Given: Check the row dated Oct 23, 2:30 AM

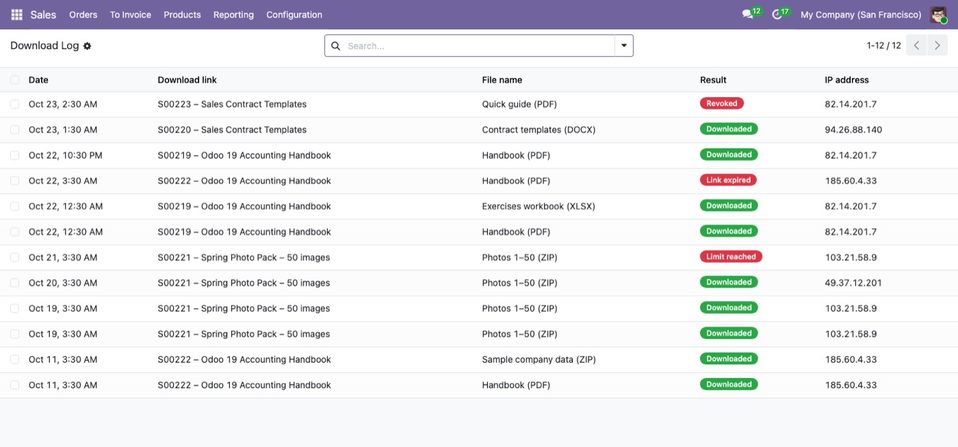Looking at the screenshot, I should 15,104.
